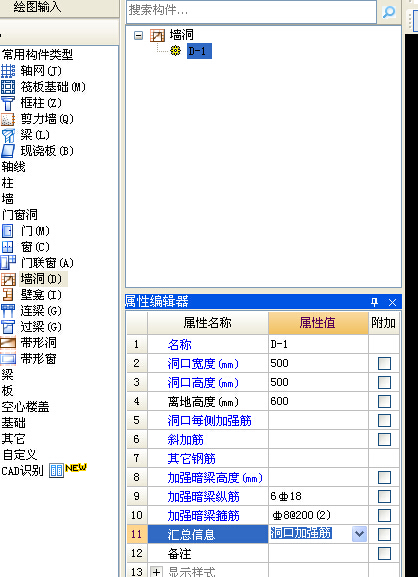The height and width of the screenshot is (577, 418).
Task: Select the 梁(L) icon
Action: 8,135
